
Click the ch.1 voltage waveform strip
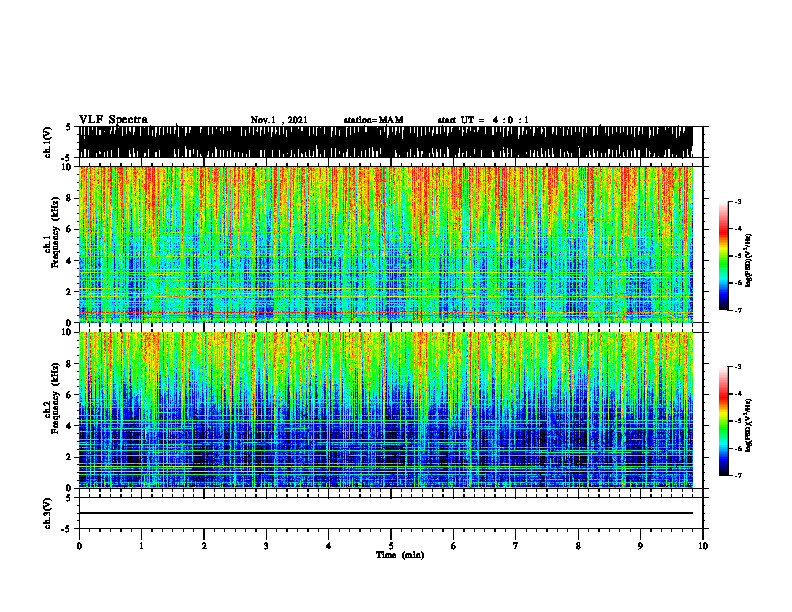coord(385,142)
